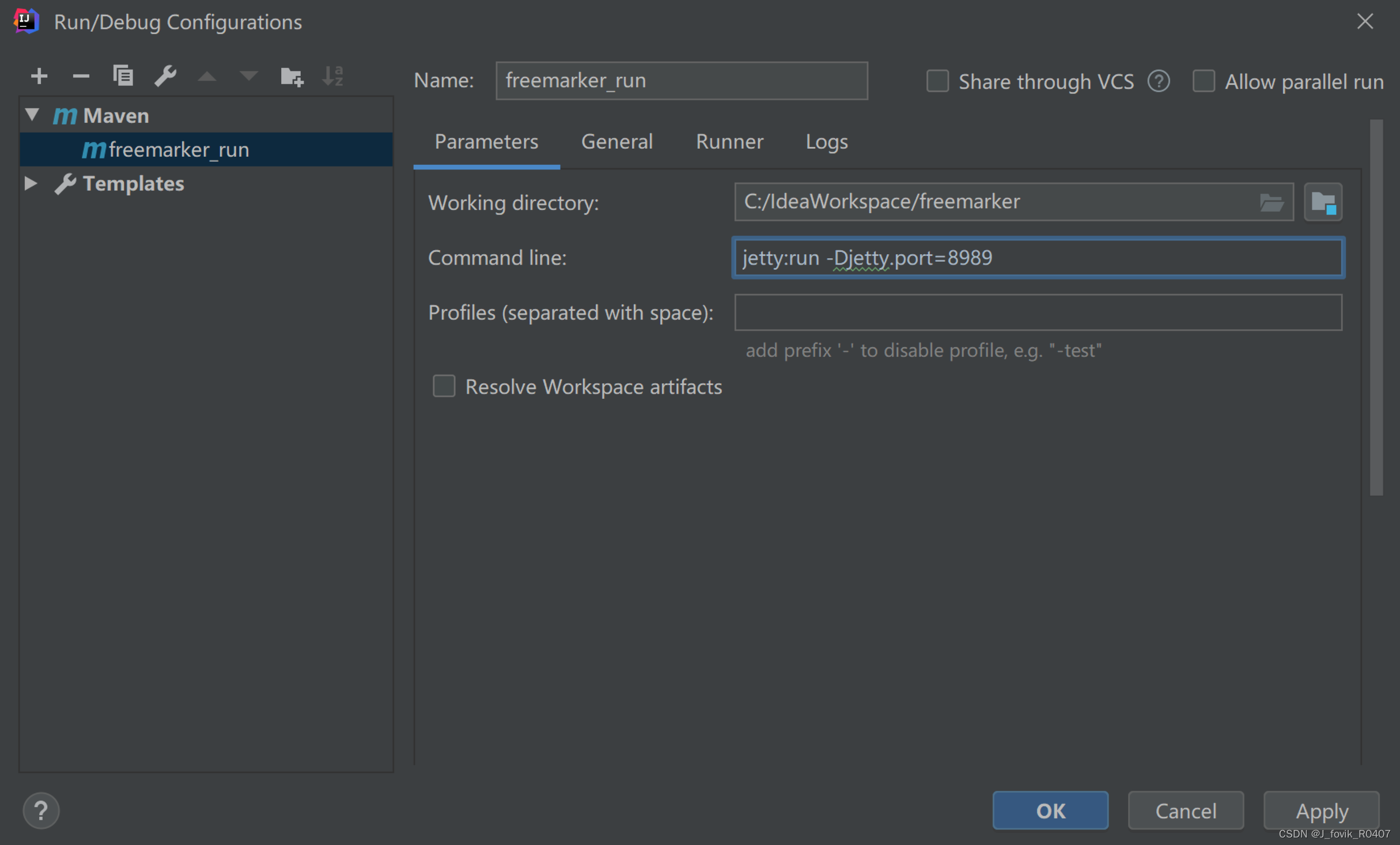Browse for working directory folder icon
1400x845 pixels.
[x=1271, y=202]
